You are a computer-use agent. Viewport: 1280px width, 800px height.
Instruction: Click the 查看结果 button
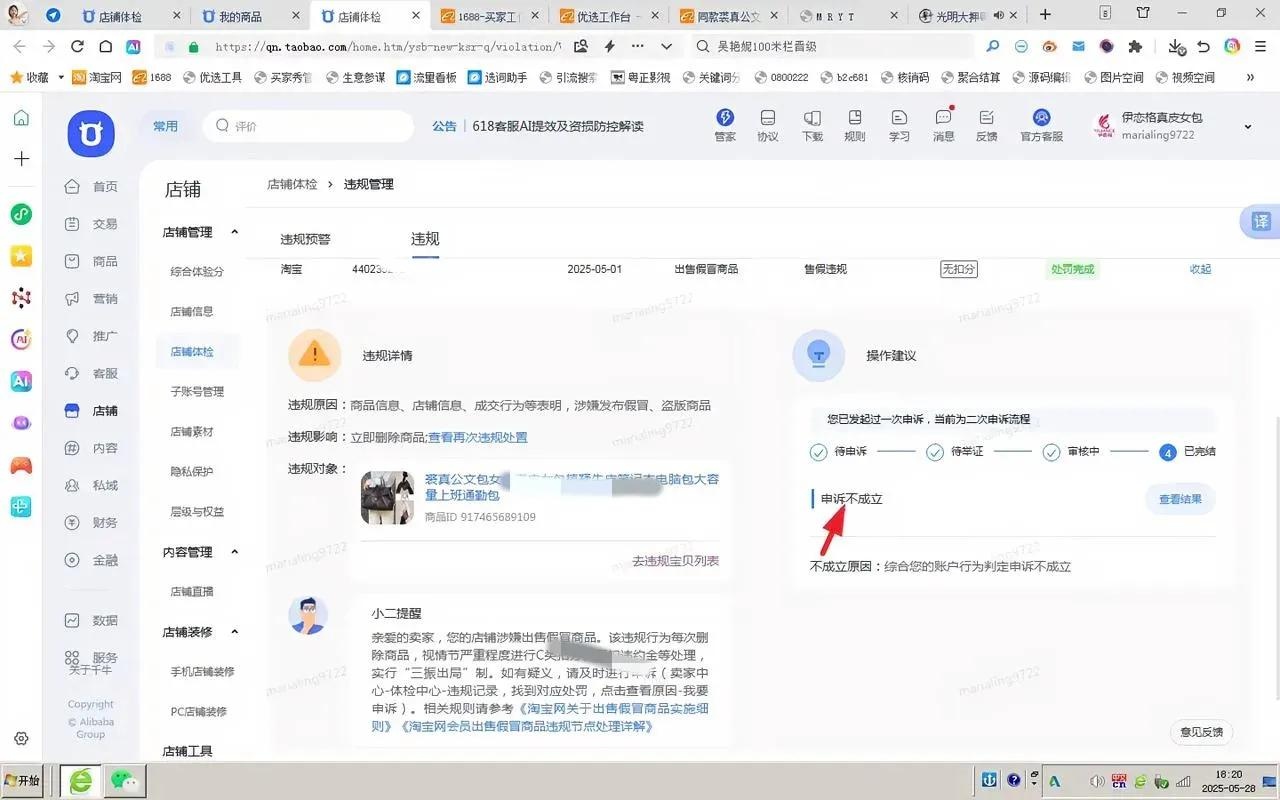(x=1180, y=499)
